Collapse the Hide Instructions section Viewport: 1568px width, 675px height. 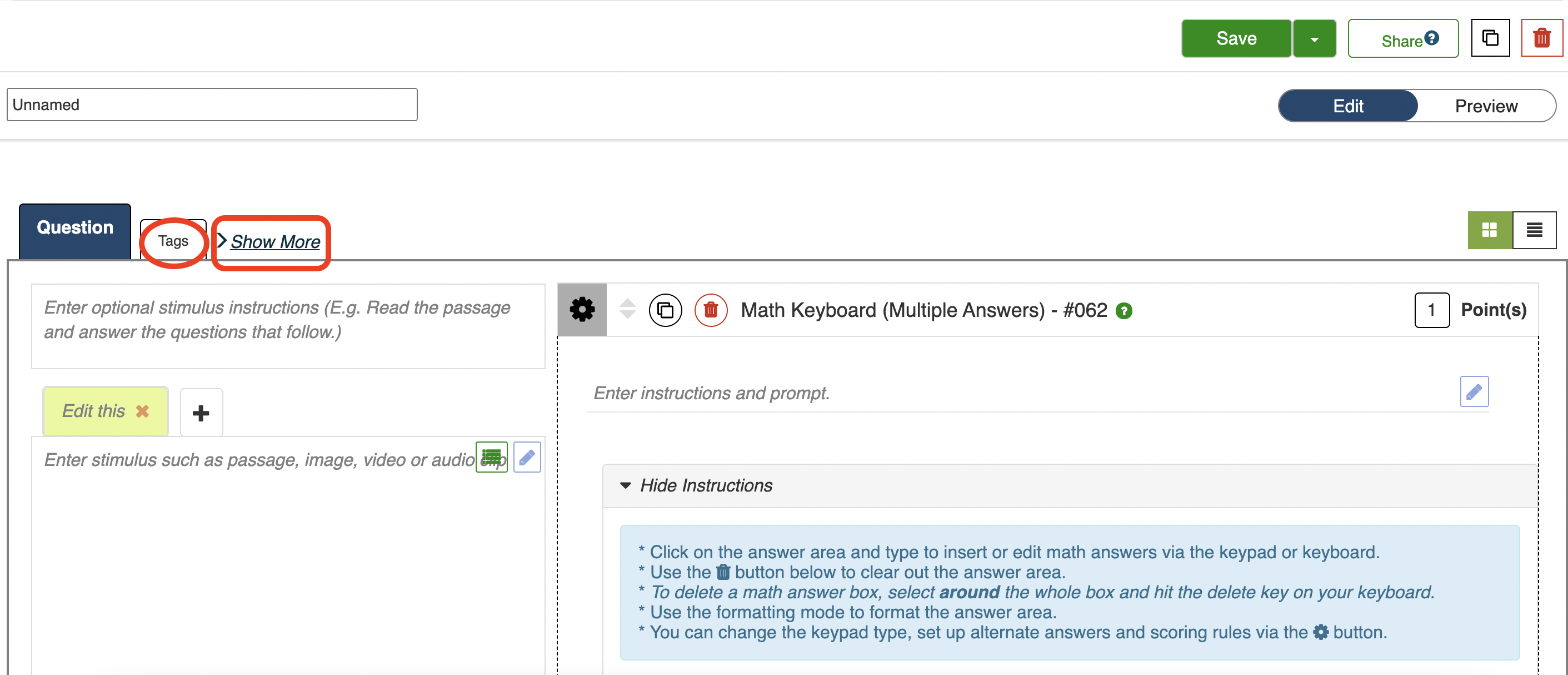pos(705,485)
